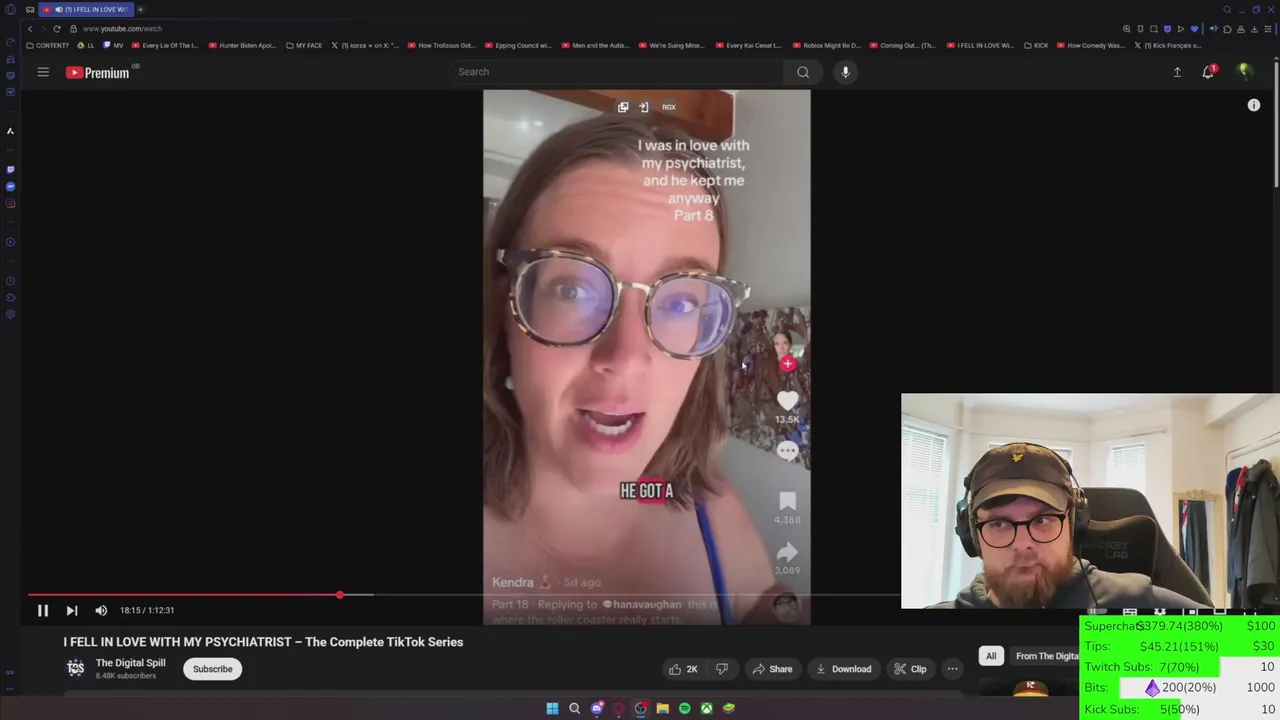Select the From The Digital chip
This screenshot has width=1280, height=720.
pyautogui.click(x=1046, y=656)
